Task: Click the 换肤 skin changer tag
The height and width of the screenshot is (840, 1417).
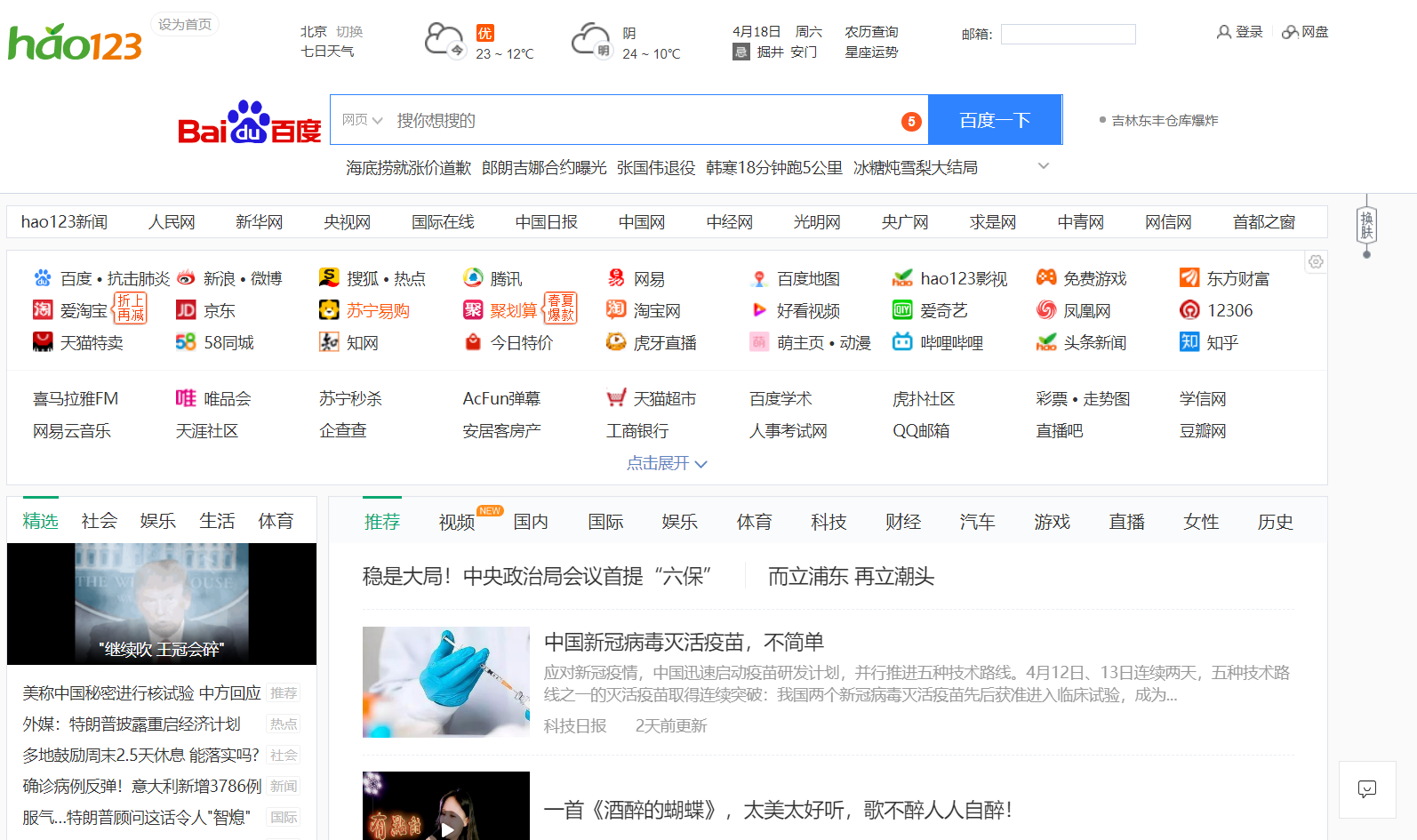Action: pos(1367,226)
